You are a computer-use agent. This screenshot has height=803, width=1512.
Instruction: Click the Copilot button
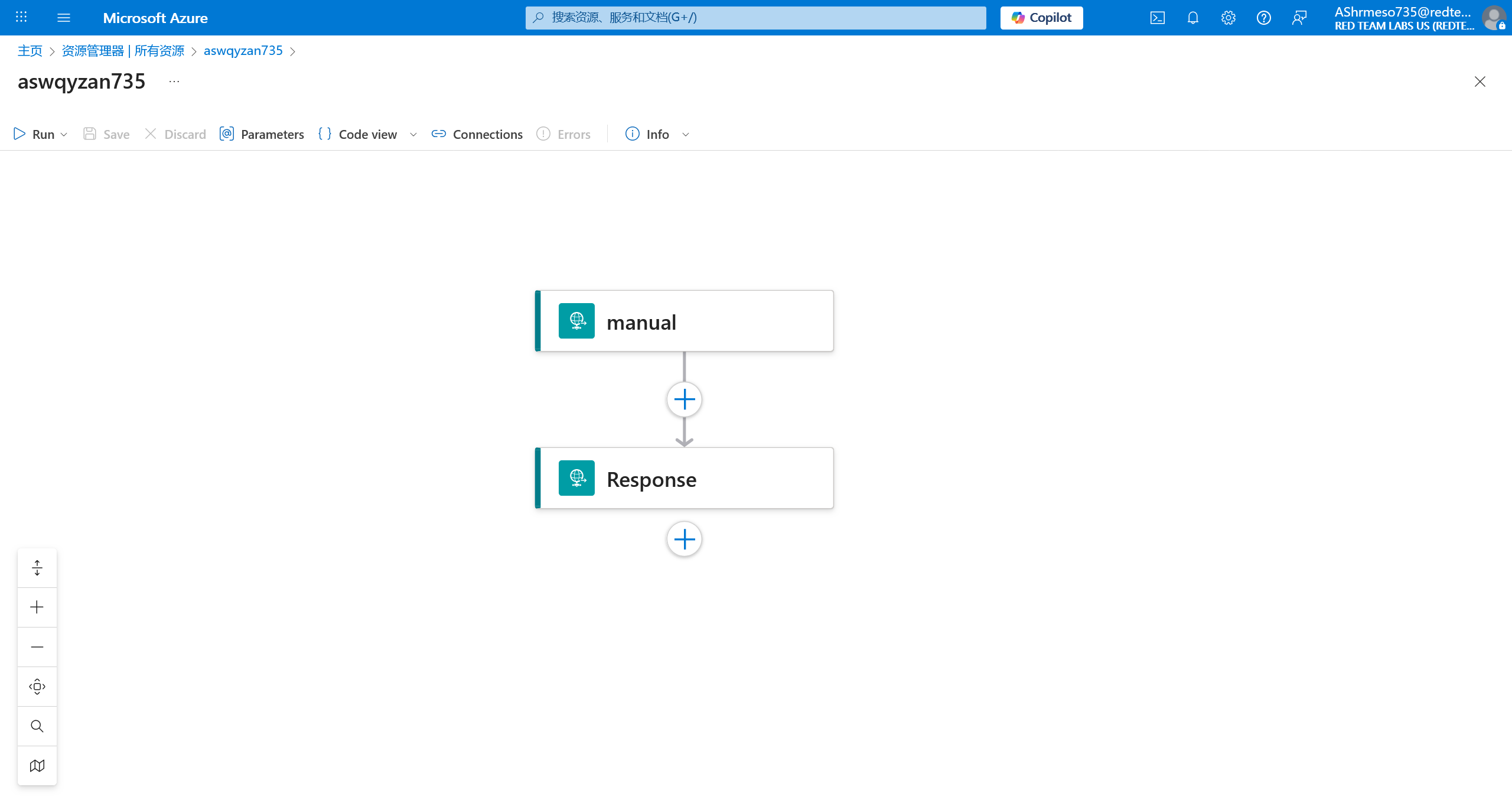1041,18
